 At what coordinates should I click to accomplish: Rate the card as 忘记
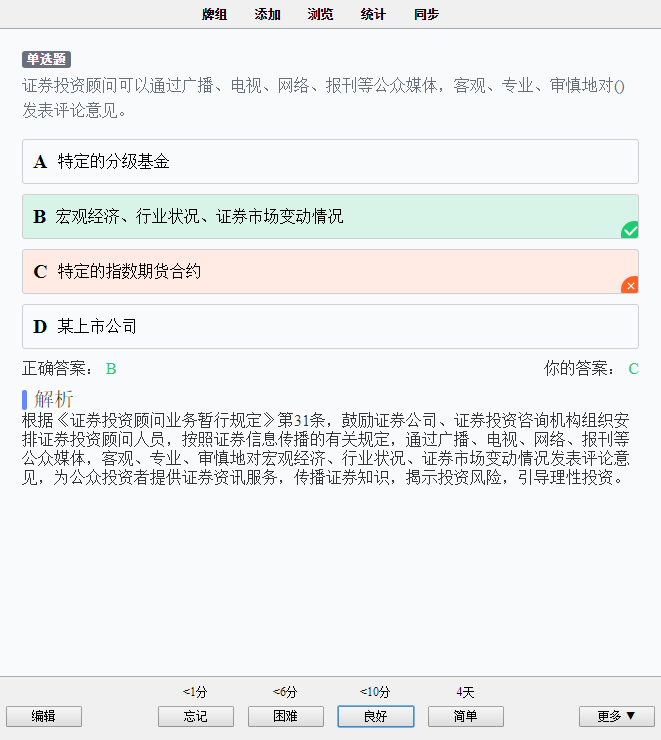pos(196,716)
